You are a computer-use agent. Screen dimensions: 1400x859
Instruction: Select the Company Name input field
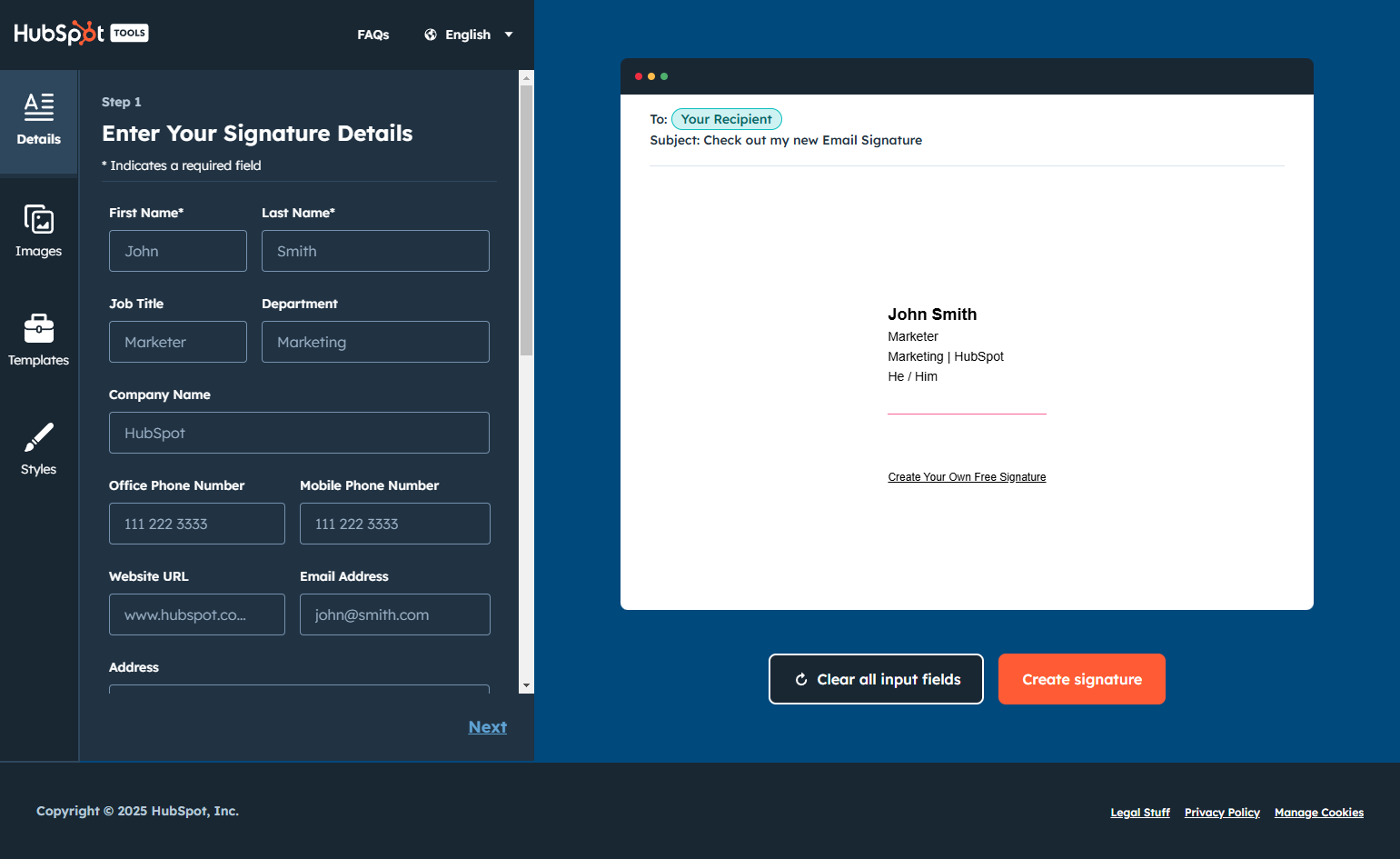coord(299,433)
